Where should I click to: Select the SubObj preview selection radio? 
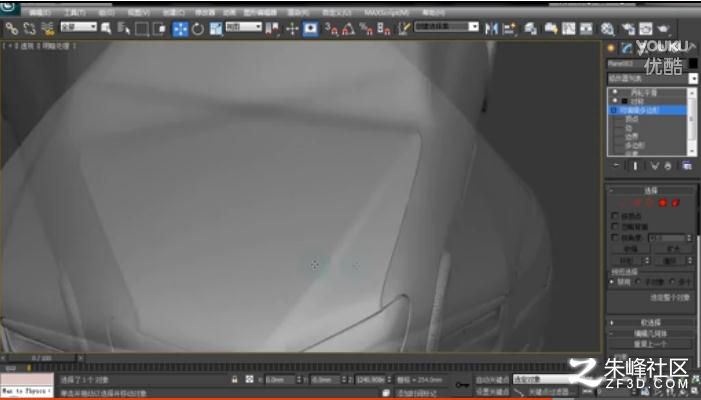pyautogui.click(x=638, y=282)
